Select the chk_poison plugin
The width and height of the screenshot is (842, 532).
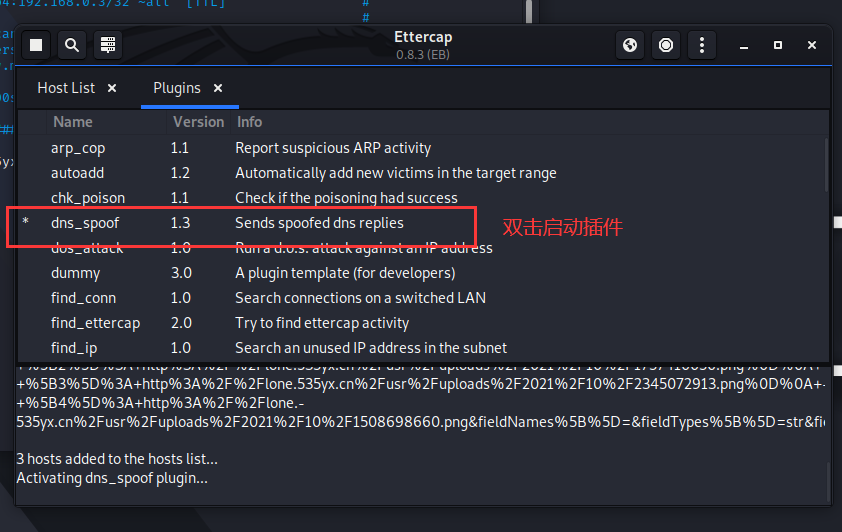coord(422,198)
